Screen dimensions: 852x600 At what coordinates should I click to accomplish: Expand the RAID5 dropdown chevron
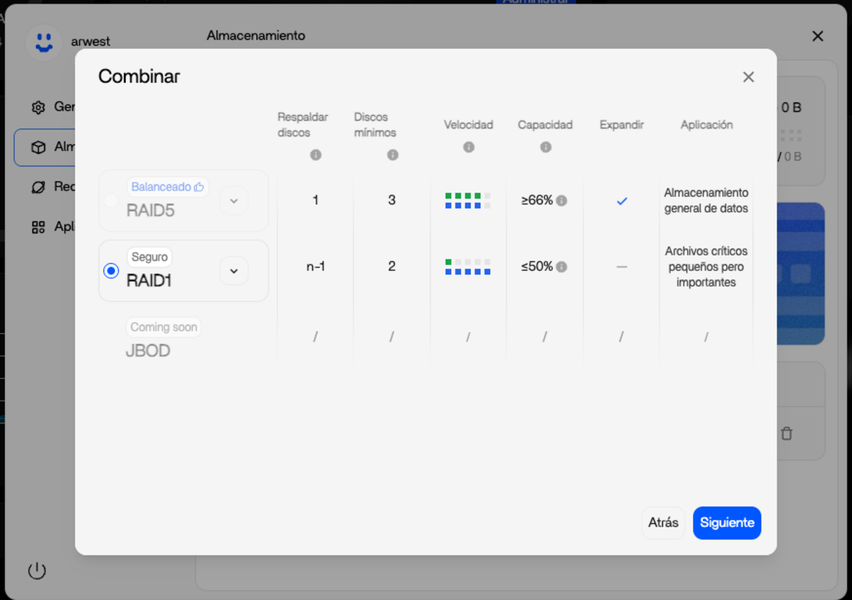[x=233, y=201]
